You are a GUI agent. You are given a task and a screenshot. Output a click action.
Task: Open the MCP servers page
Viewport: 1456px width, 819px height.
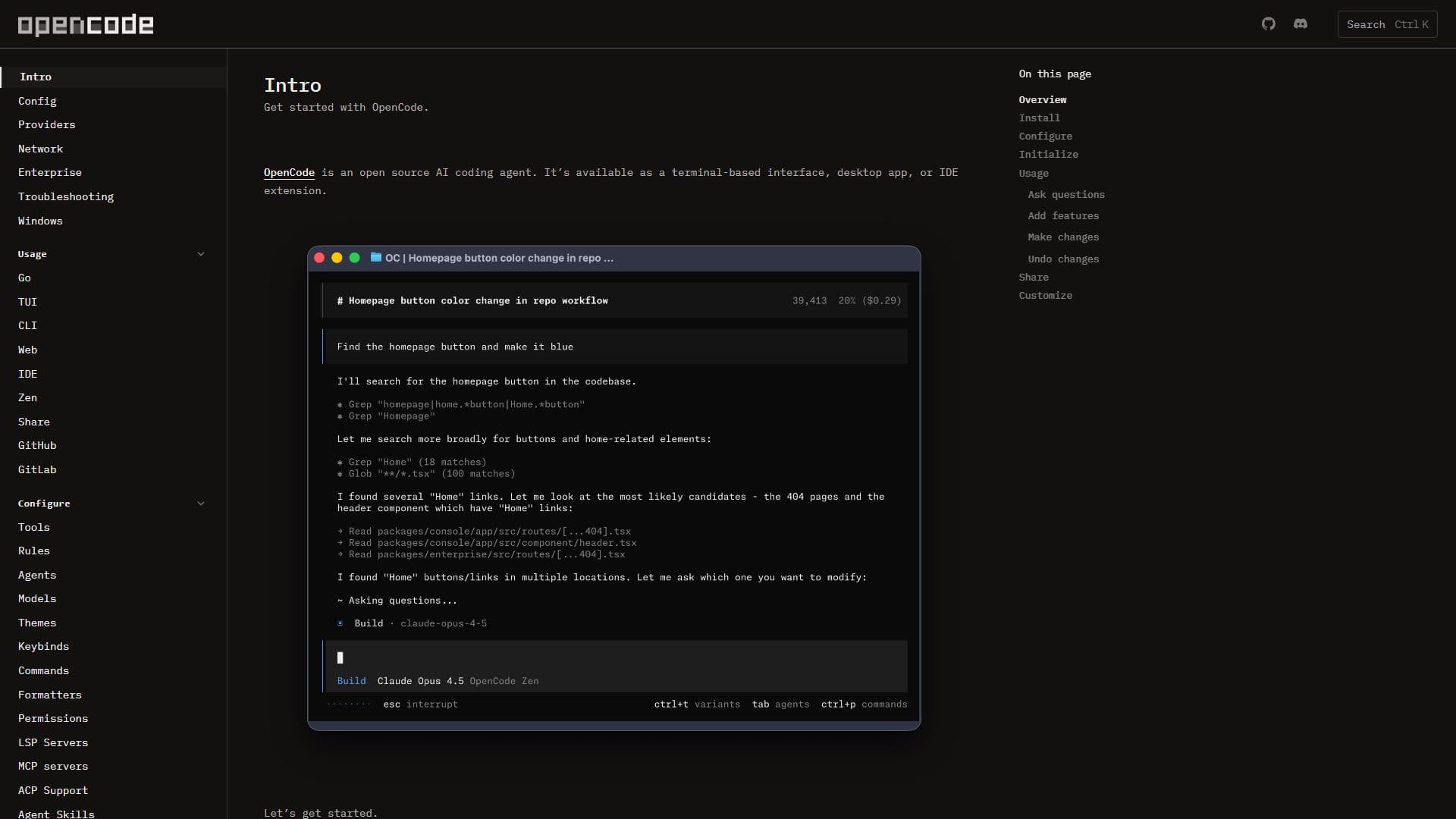pos(53,766)
